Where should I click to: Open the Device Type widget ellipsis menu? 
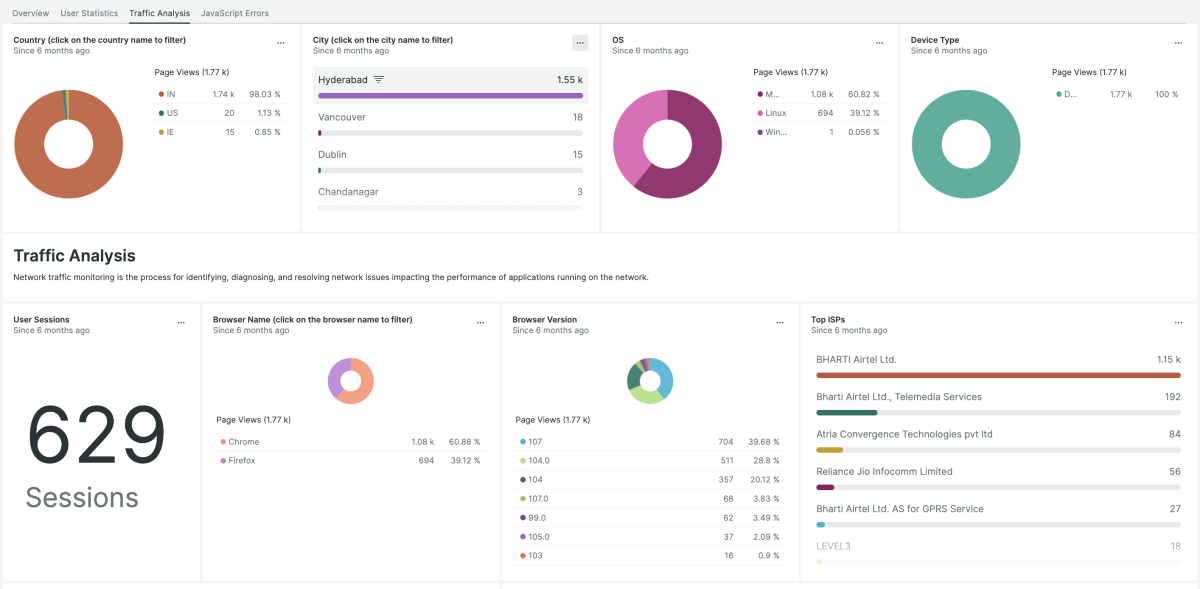[1178, 43]
